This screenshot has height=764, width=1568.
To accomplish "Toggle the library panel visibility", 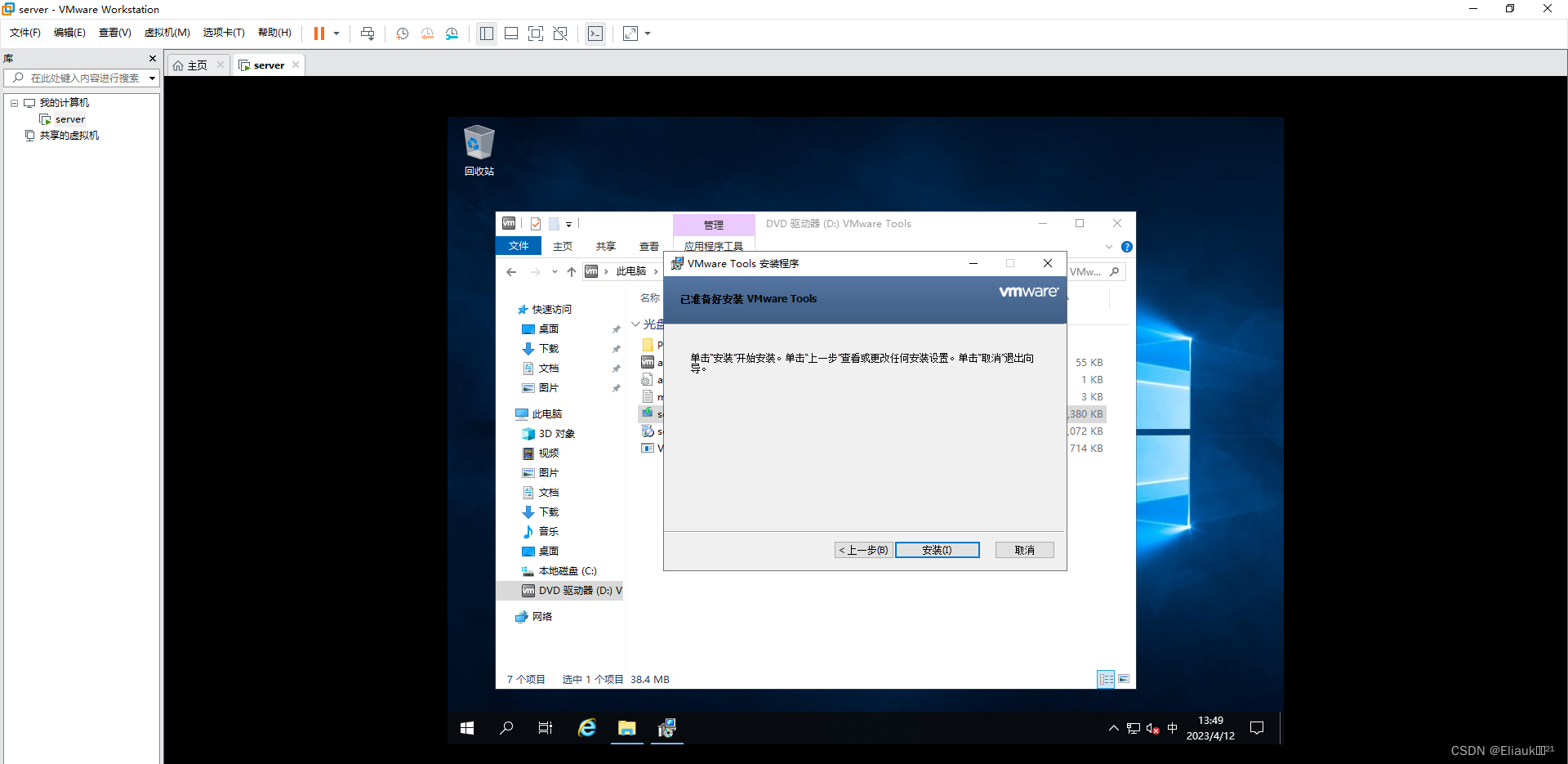I will (x=487, y=34).
